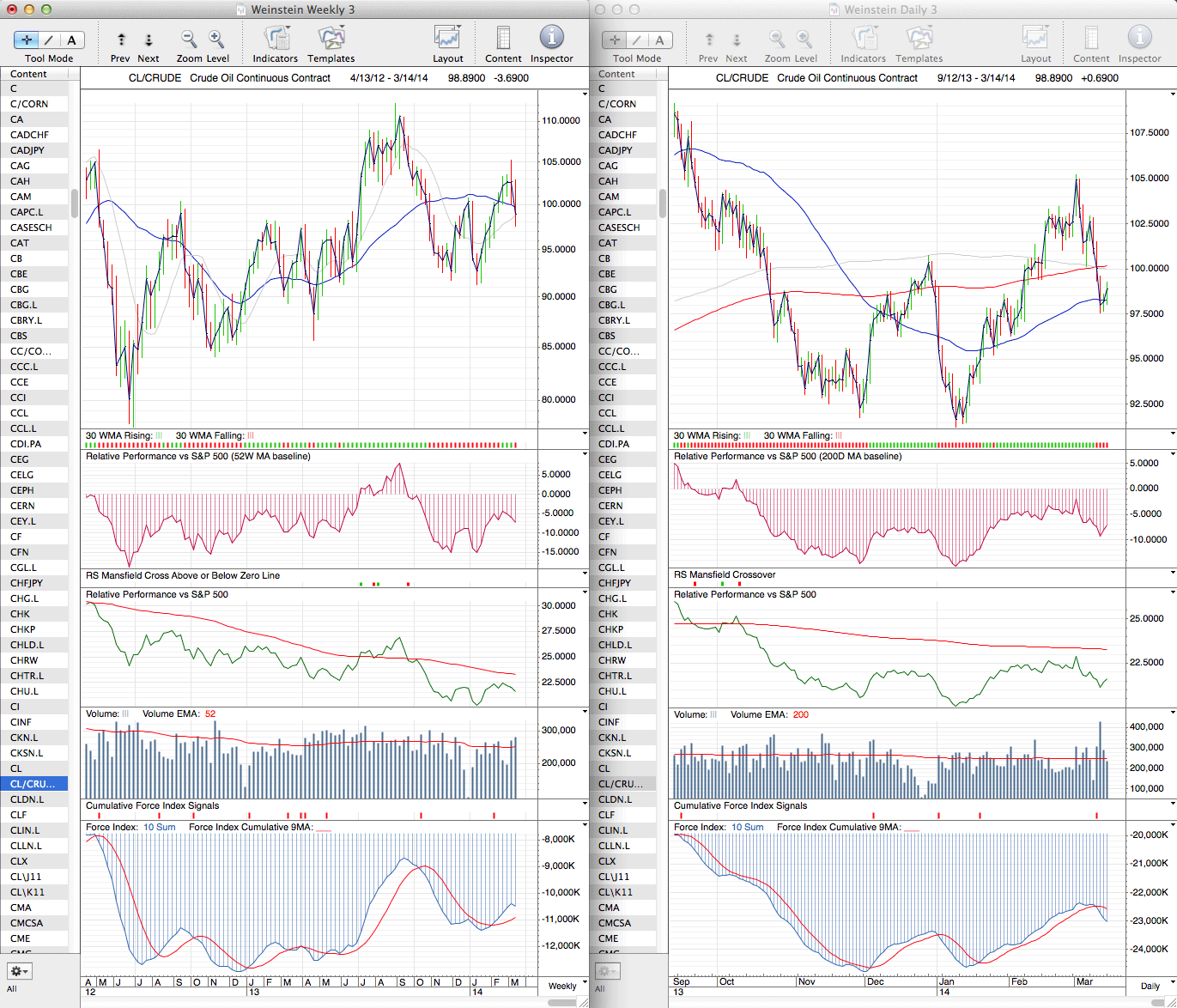Click Content column header in Weekly window

[34, 74]
